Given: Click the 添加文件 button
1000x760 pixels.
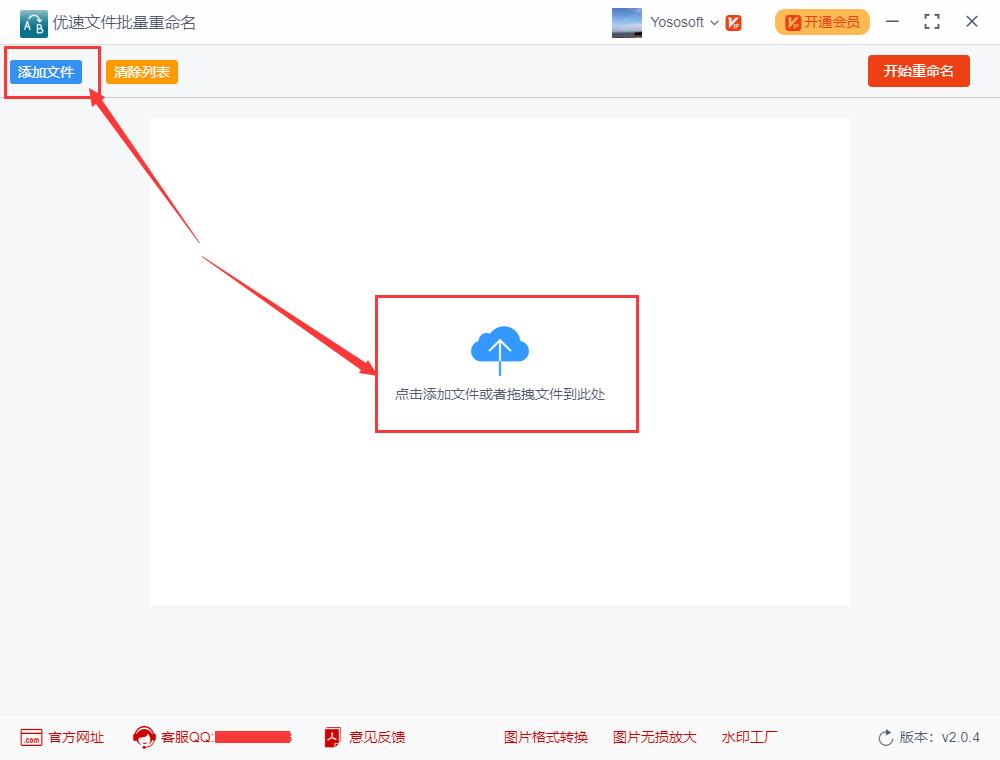Looking at the screenshot, I should coord(46,72).
